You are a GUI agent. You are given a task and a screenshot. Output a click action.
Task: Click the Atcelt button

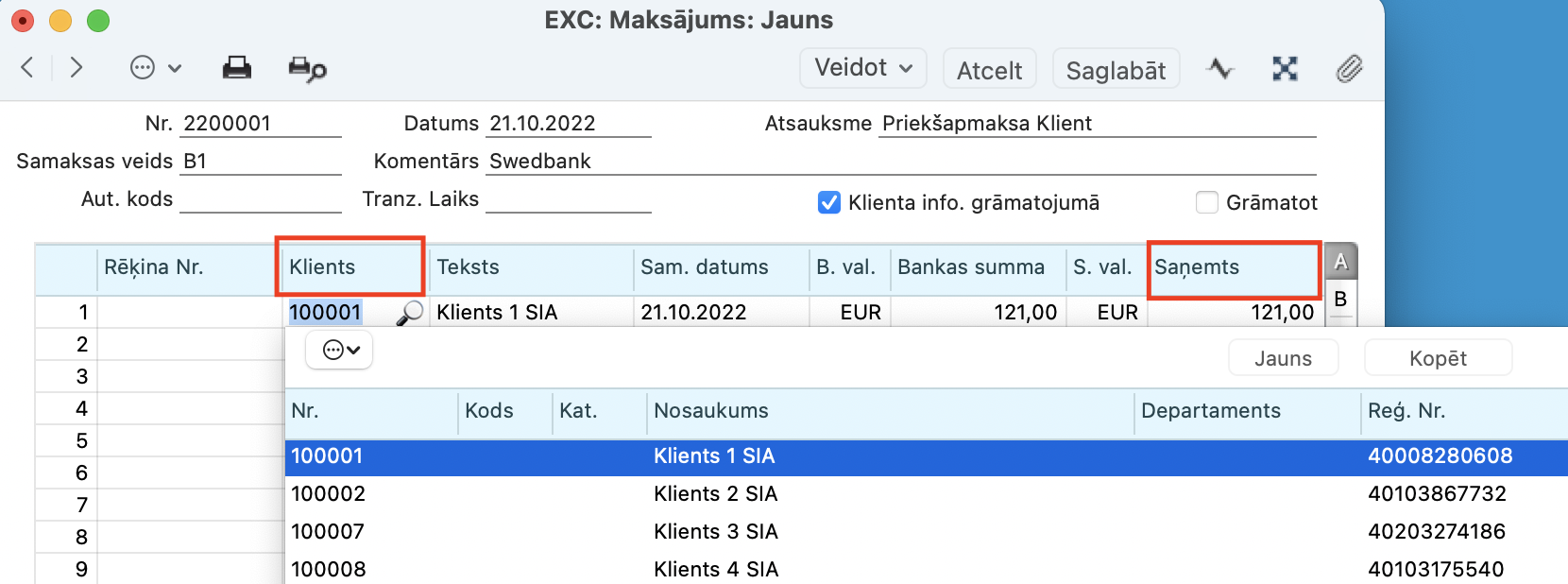pos(989,70)
